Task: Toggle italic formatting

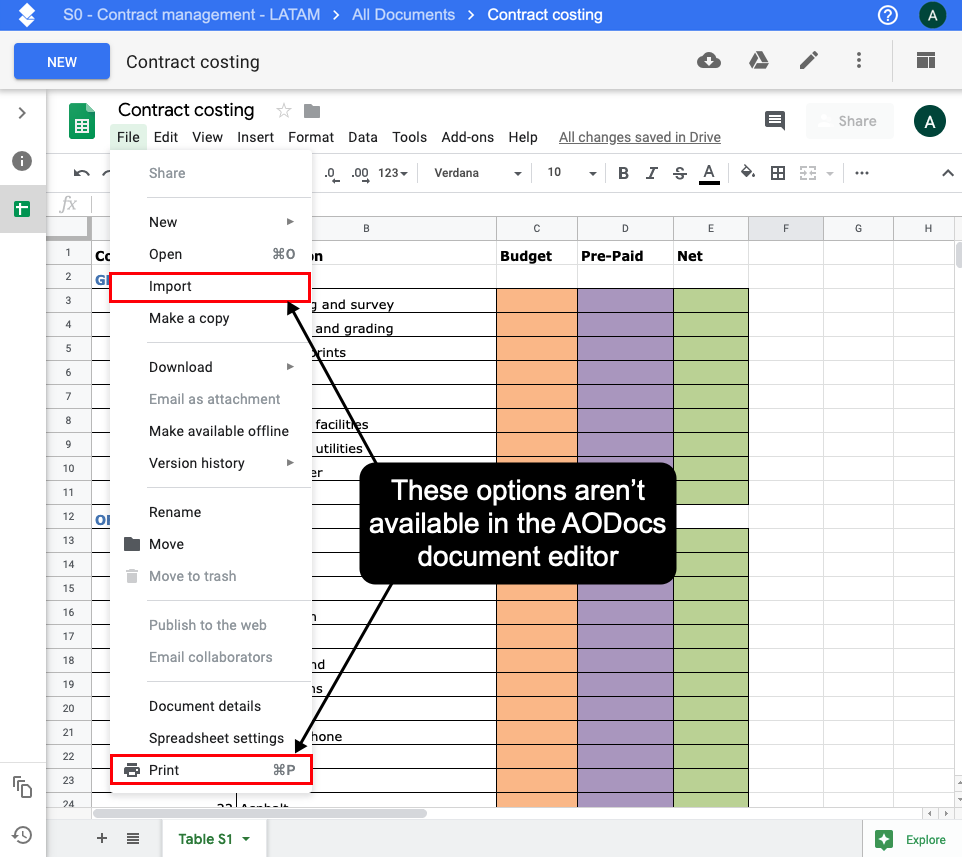Action: pyautogui.click(x=652, y=173)
